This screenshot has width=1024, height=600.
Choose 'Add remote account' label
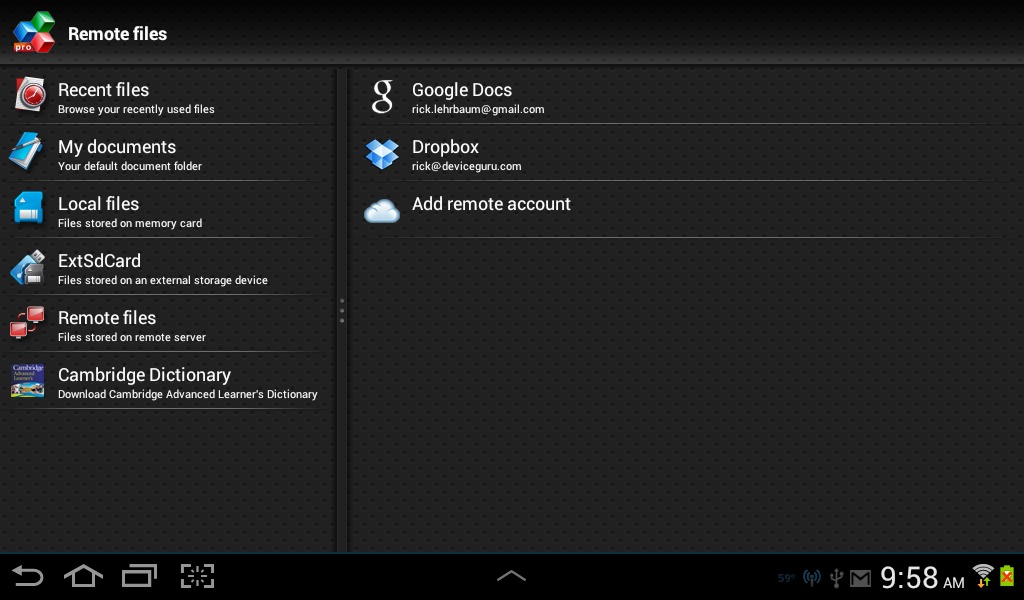click(x=491, y=204)
